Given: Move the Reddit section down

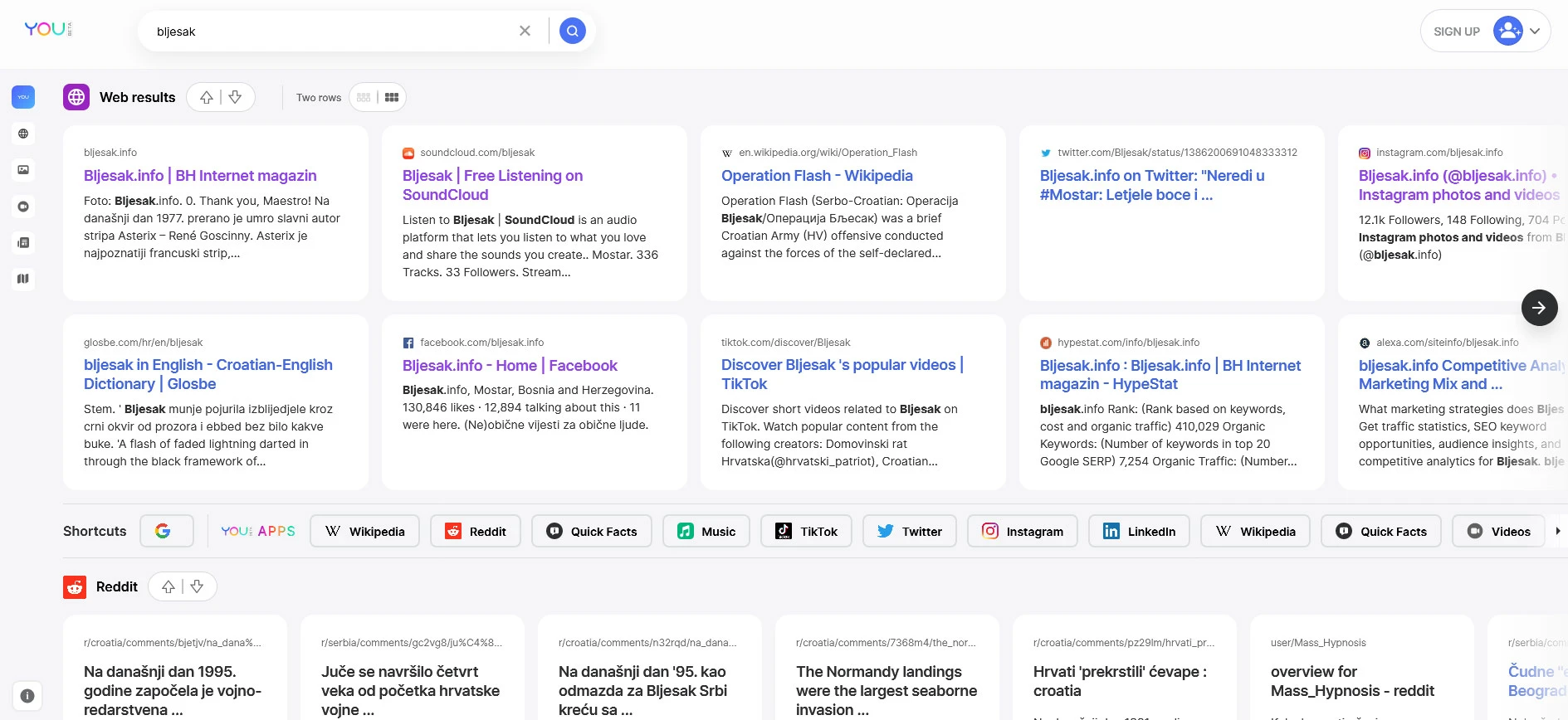Looking at the screenshot, I should 197,586.
